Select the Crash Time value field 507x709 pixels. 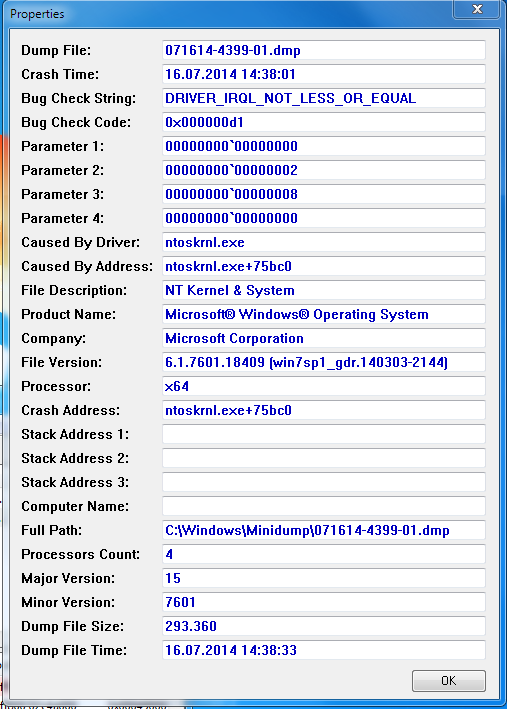(x=324, y=74)
